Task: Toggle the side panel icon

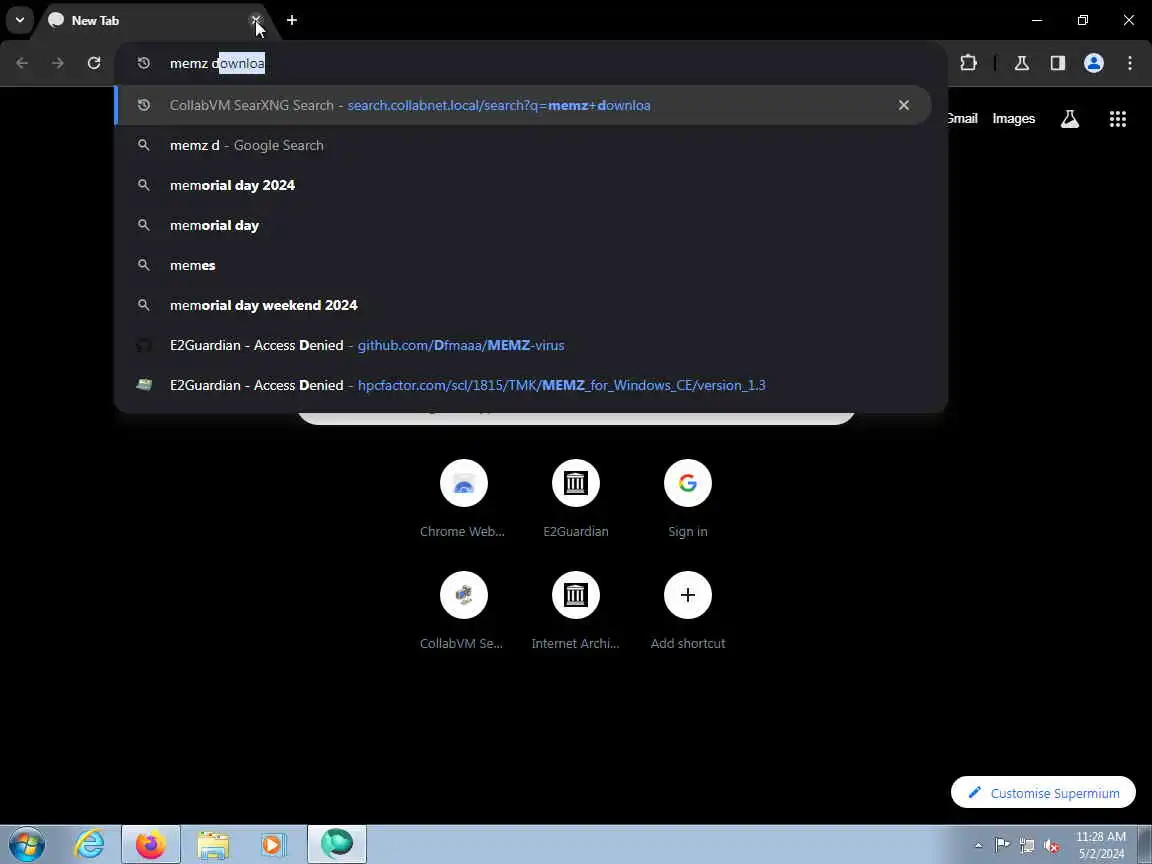Action: (x=1057, y=63)
